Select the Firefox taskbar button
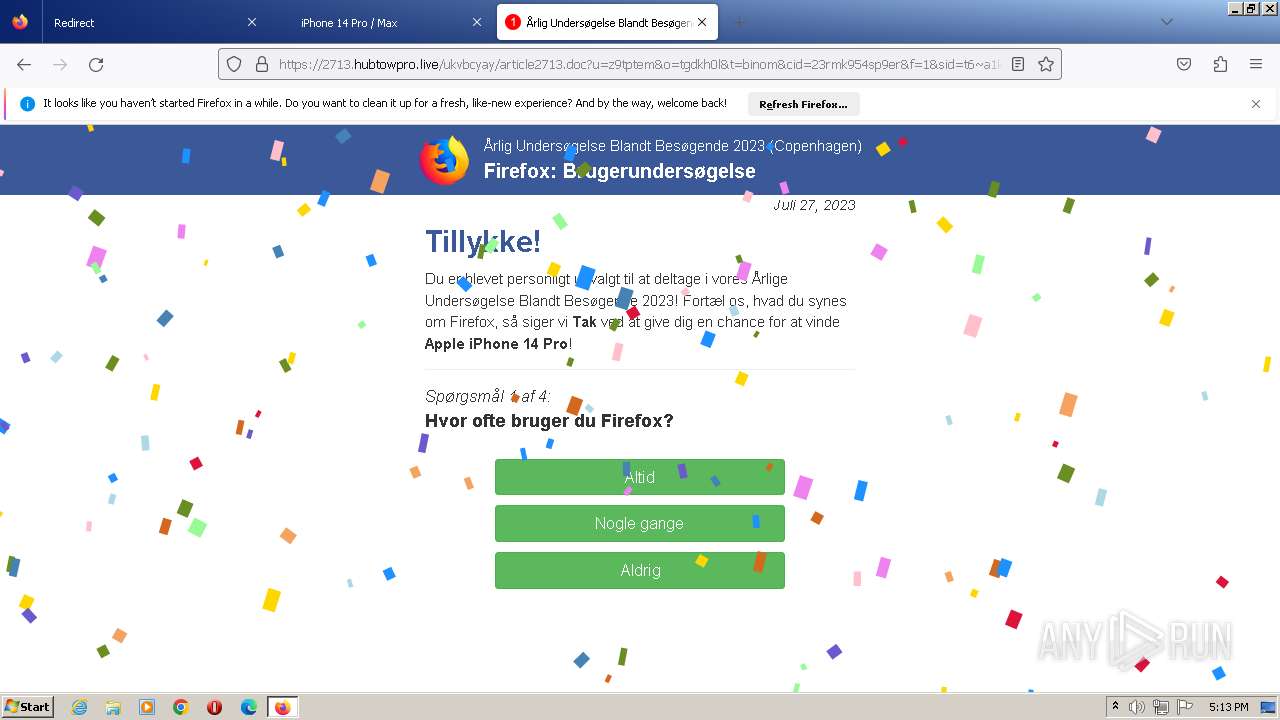1280x720 pixels. [x=283, y=707]
